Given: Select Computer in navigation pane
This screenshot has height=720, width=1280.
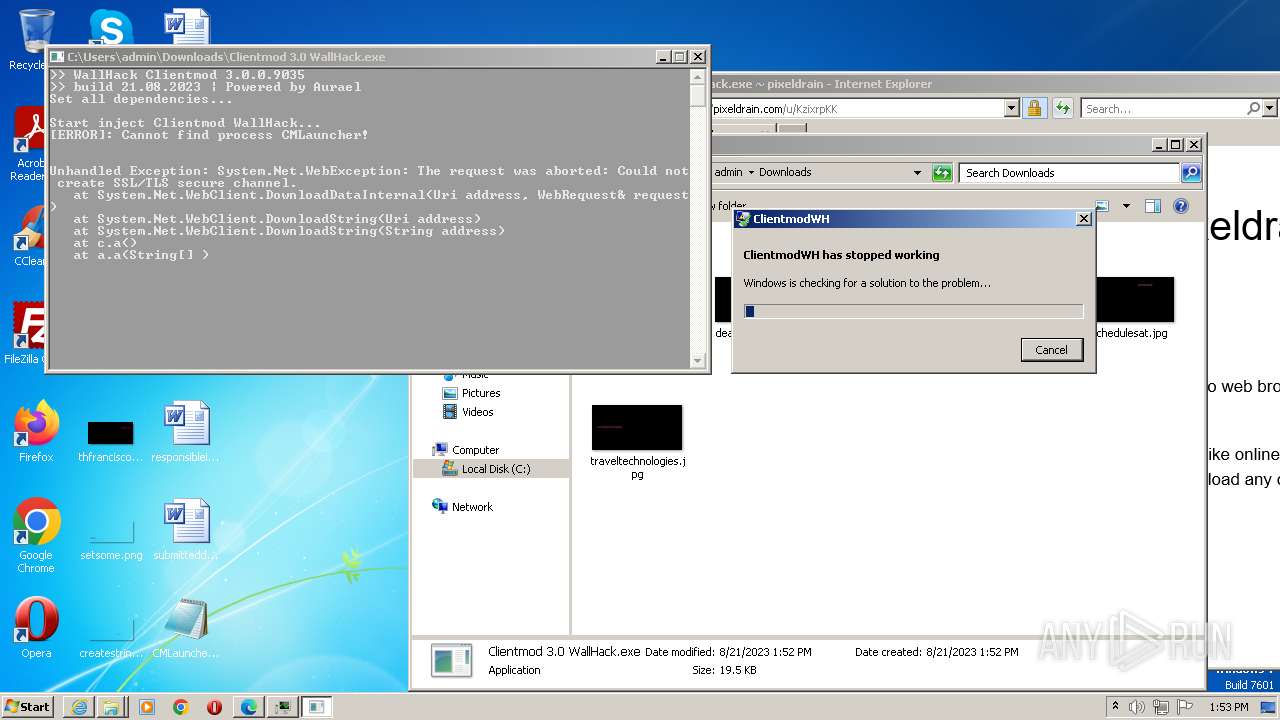Looking at the screenshot, I should coord(466,450).
